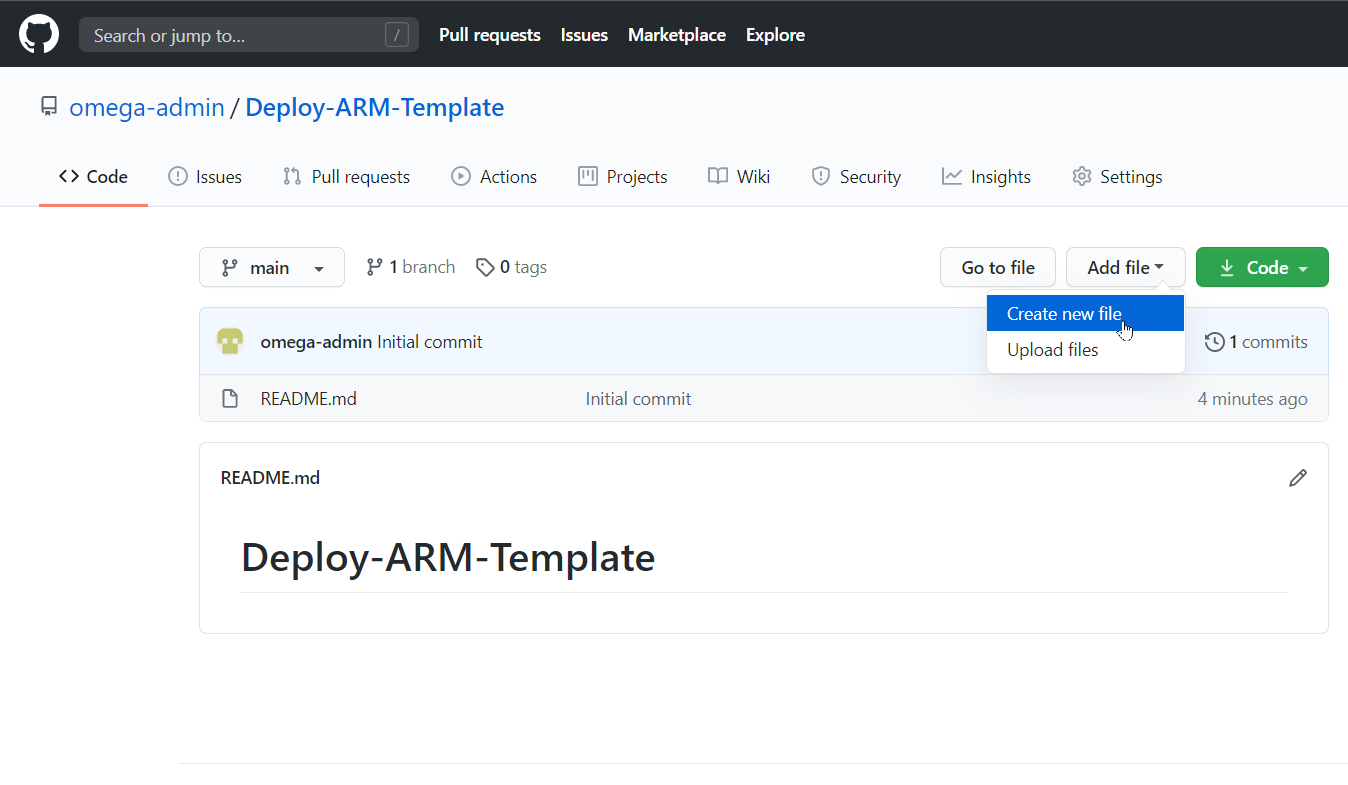Click the Go to file button
The height and width of the screenshot is (785, 1348).
pyautogui.click(x=998, y=267)
